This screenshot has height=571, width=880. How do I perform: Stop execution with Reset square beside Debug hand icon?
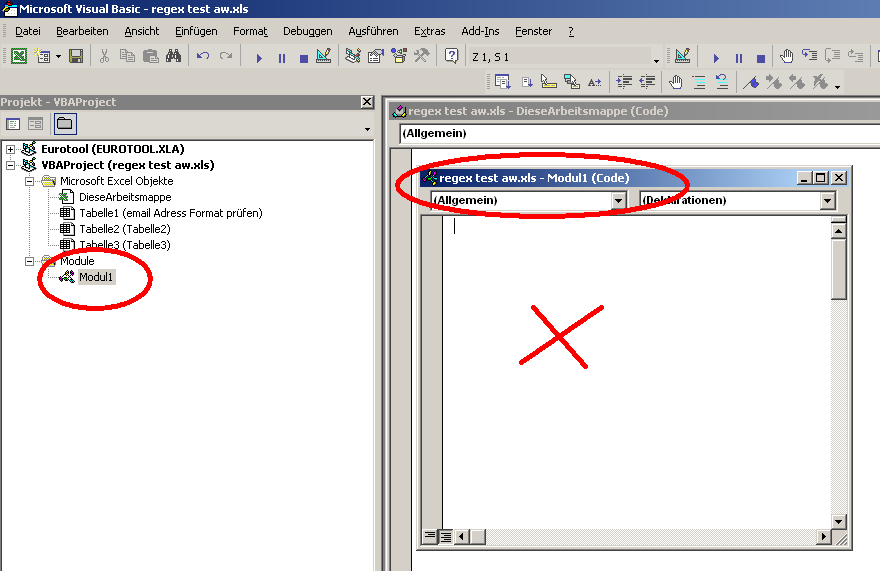coord(761,58)
